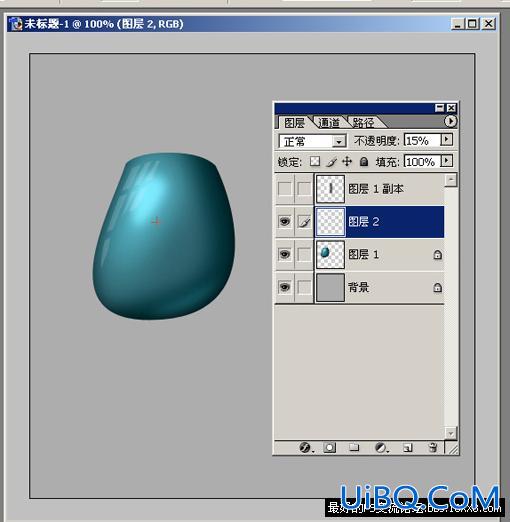Image resolution: width=510 pixels, height=522 pixels.
Task: Hide the 图层 2 layer eye
Action: tap(284, 221)
